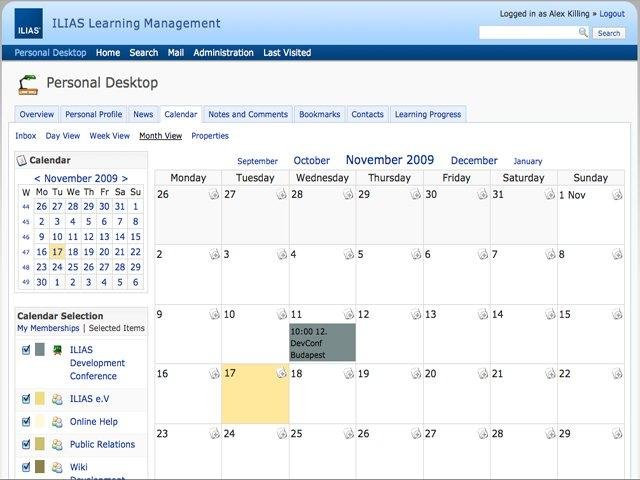The width and height of the screenshot is (640, 480).
Task: Add appointment icon on November 11
Action: 348,314
